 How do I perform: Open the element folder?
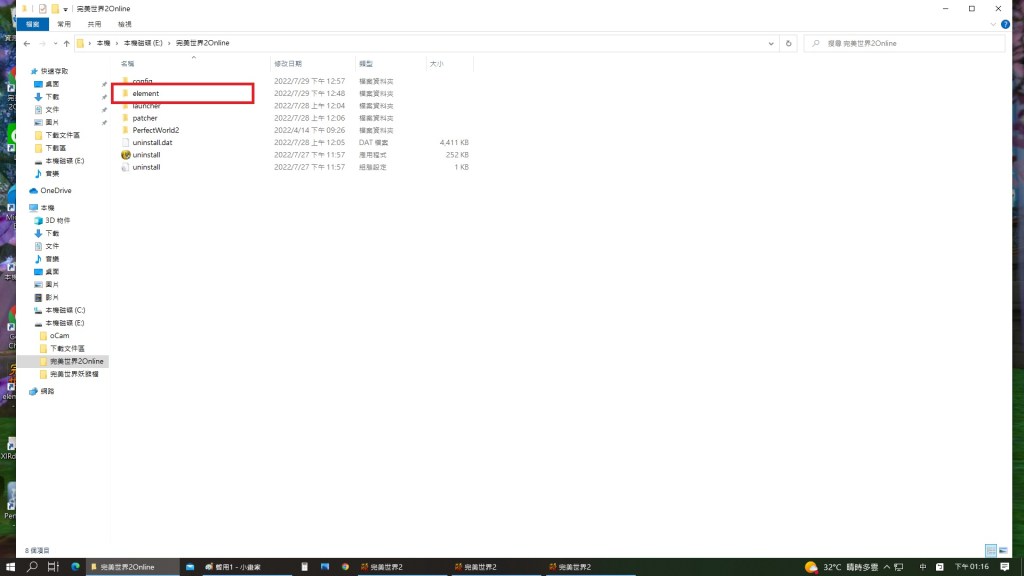pyautogui.click(x=145, y=93)
